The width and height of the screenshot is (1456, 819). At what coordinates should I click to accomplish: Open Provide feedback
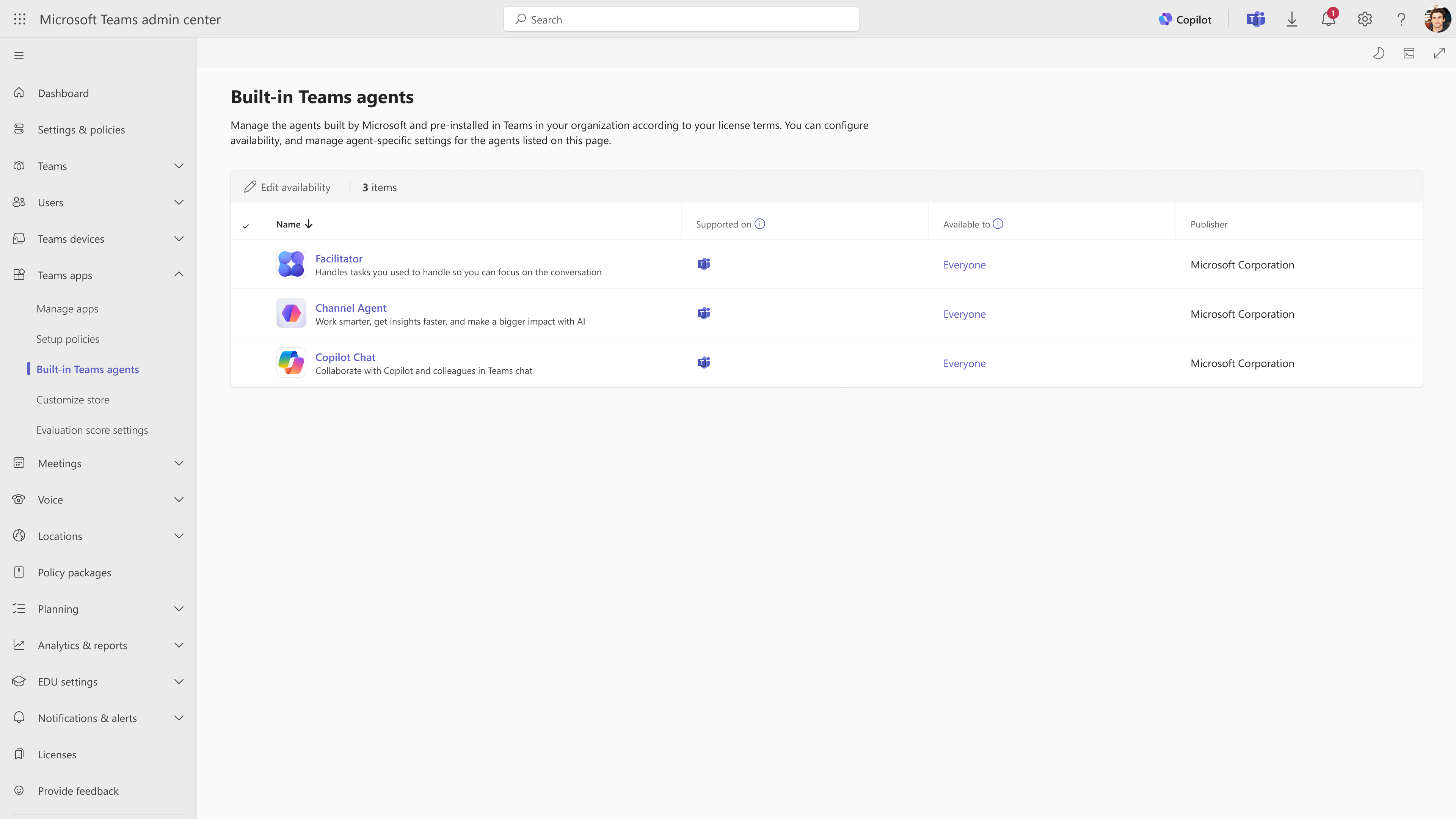coord(78,791)
